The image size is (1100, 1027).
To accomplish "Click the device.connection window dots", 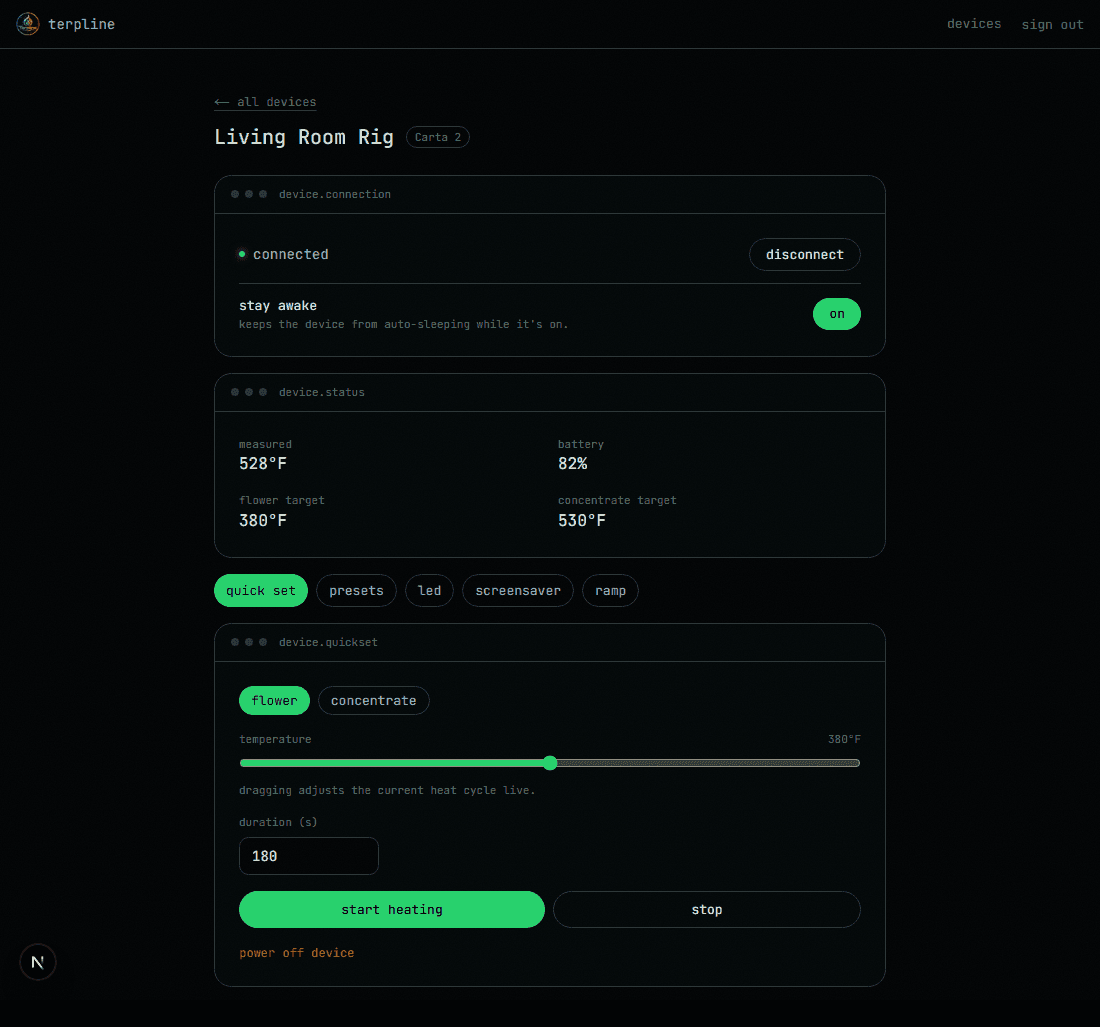I will (249, 194).
